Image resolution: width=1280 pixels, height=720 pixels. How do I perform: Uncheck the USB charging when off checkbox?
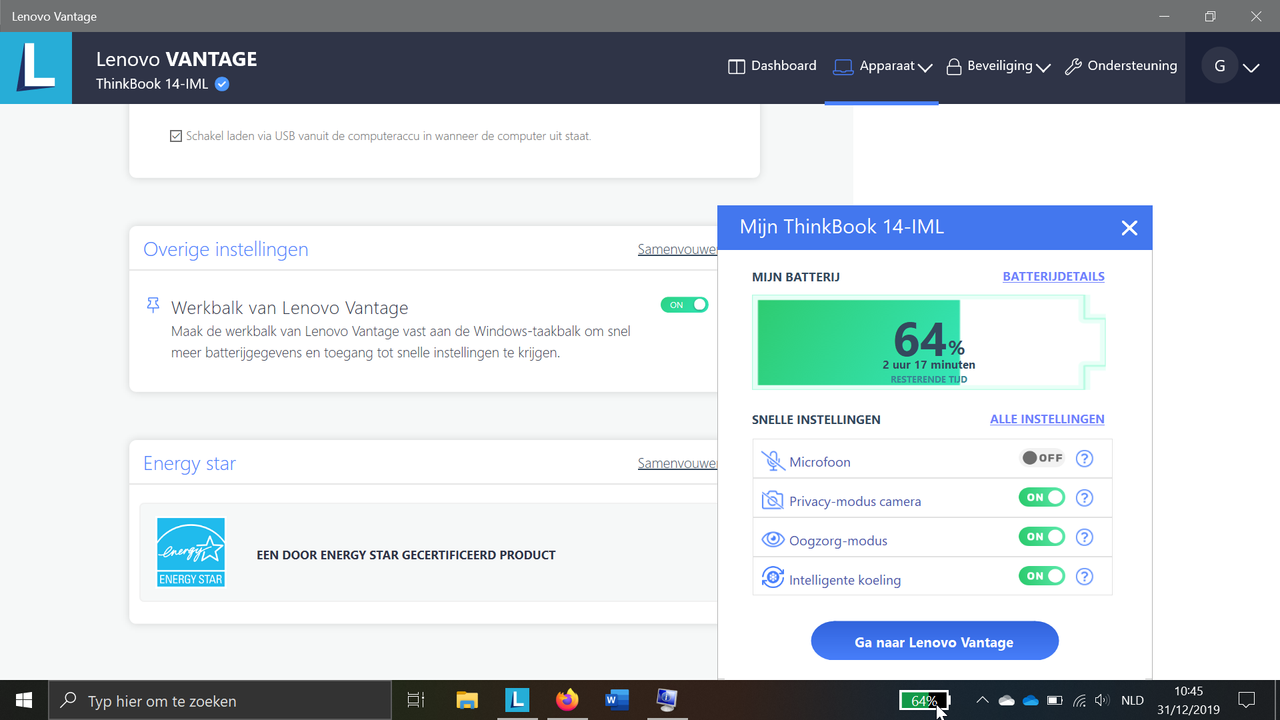176,136
